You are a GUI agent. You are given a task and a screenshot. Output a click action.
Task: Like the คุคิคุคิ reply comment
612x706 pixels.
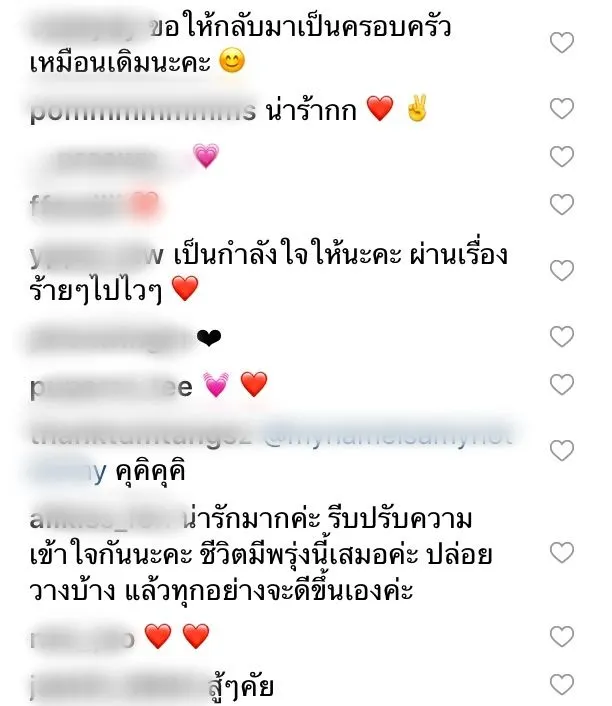(x=562, y=451)
